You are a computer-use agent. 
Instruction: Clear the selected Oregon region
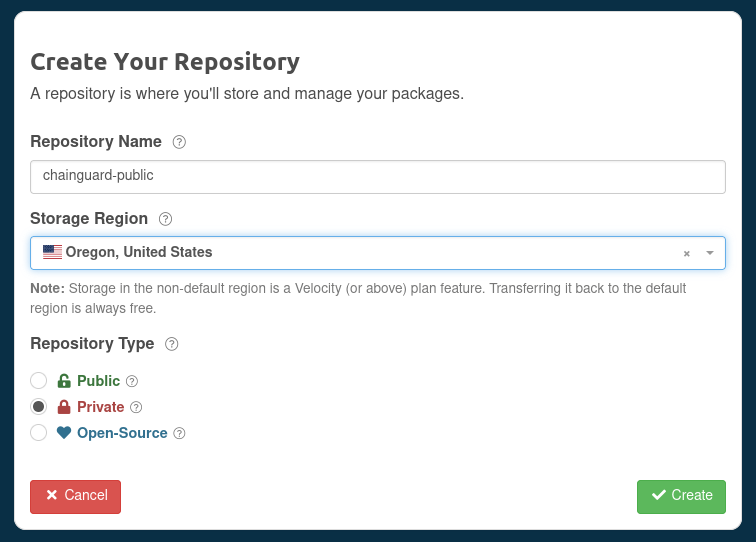(x=687, y=254)
